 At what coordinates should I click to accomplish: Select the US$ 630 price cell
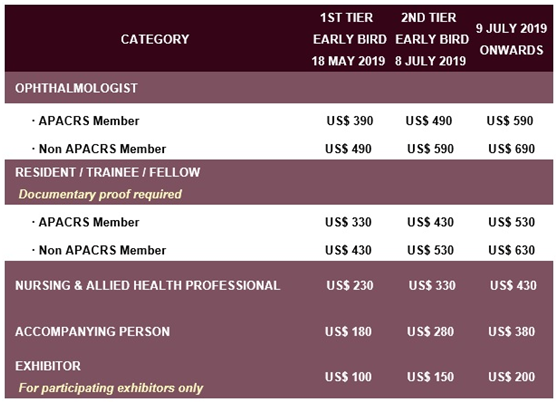pyautogui.click(x=511, y=250)
